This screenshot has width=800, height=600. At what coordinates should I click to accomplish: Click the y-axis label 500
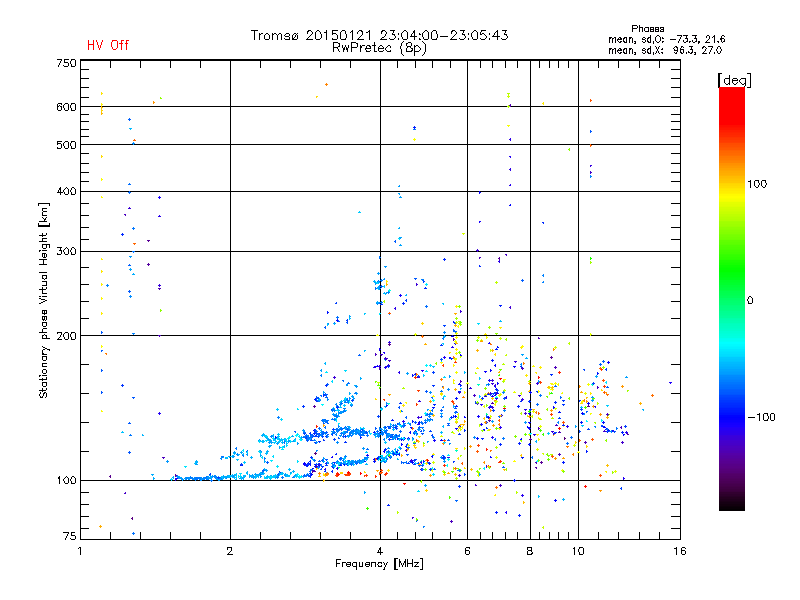pyautogui.click(x=66, y=145)
